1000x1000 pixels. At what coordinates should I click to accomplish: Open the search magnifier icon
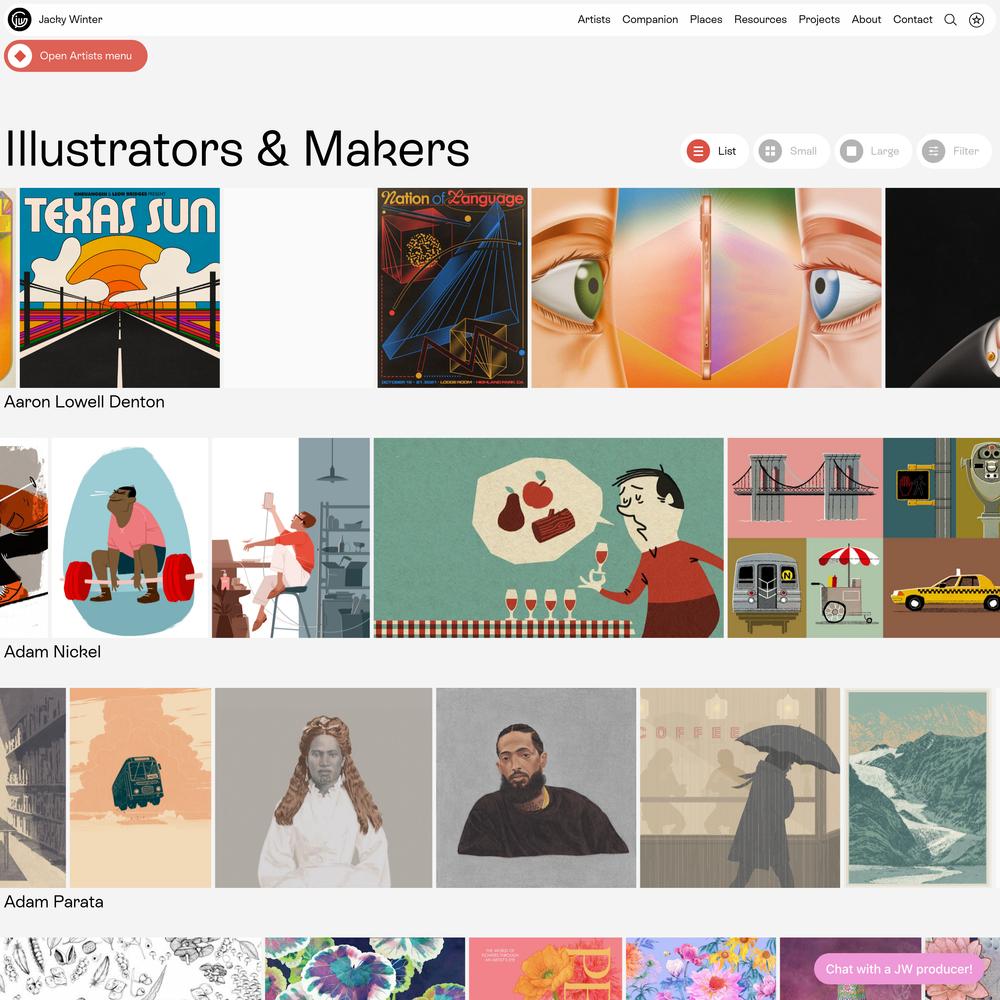click(950, 20)
